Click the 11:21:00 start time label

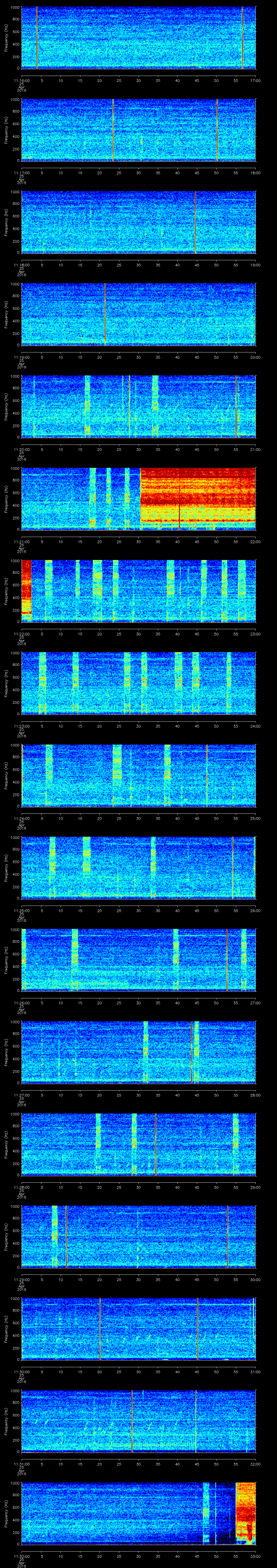[x=21, y=542]
